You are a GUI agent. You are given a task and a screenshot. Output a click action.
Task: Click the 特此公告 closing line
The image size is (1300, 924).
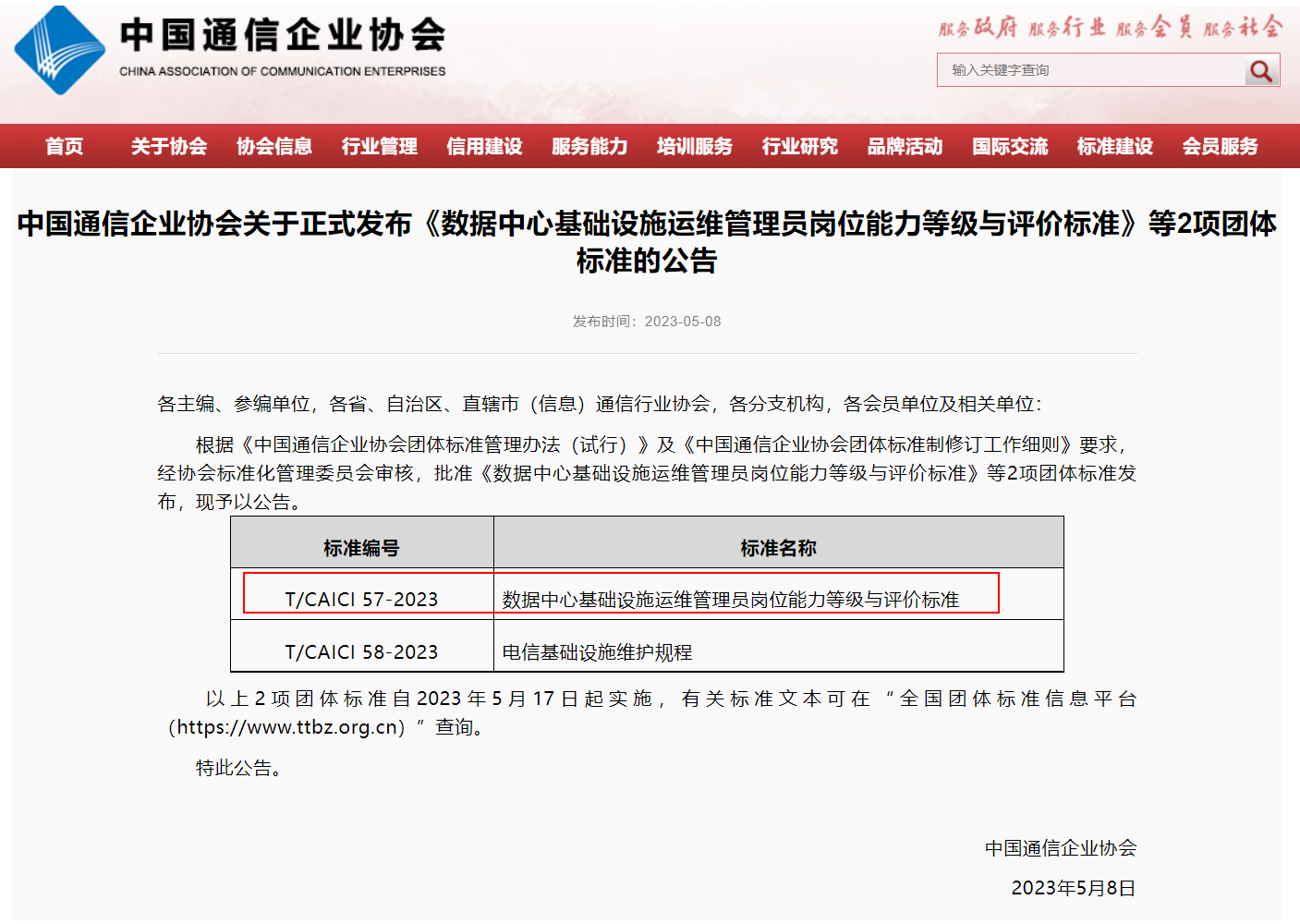(238, 768)
